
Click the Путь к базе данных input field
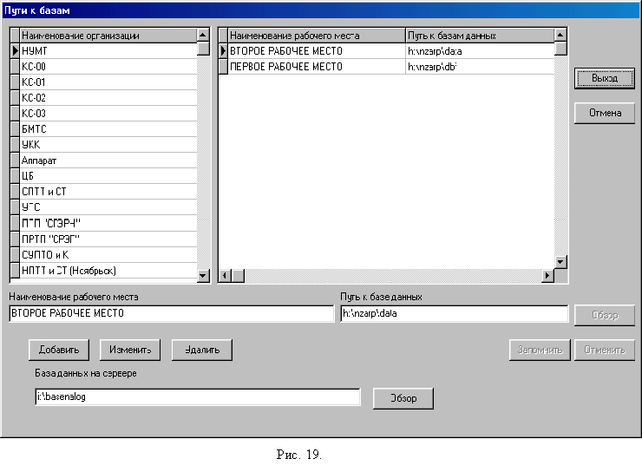point(454,314)
